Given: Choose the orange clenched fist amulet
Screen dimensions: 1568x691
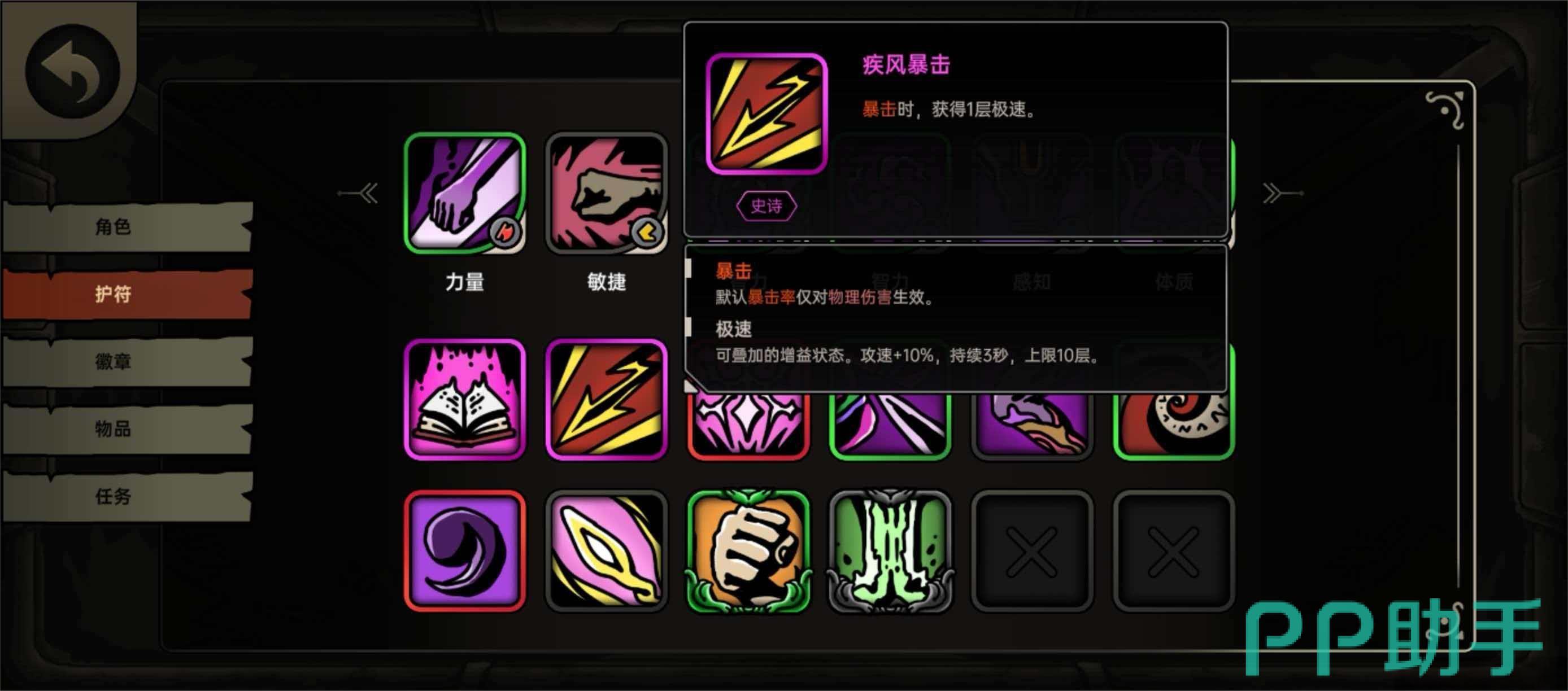Looking at the screenshot, I should point(748,550).
